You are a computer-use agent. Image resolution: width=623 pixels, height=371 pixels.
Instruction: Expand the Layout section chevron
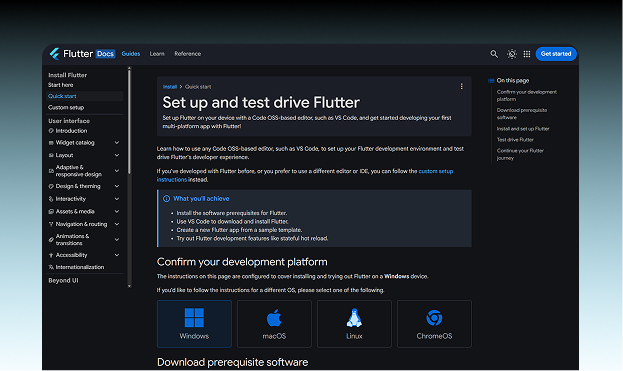click(117, 155)
